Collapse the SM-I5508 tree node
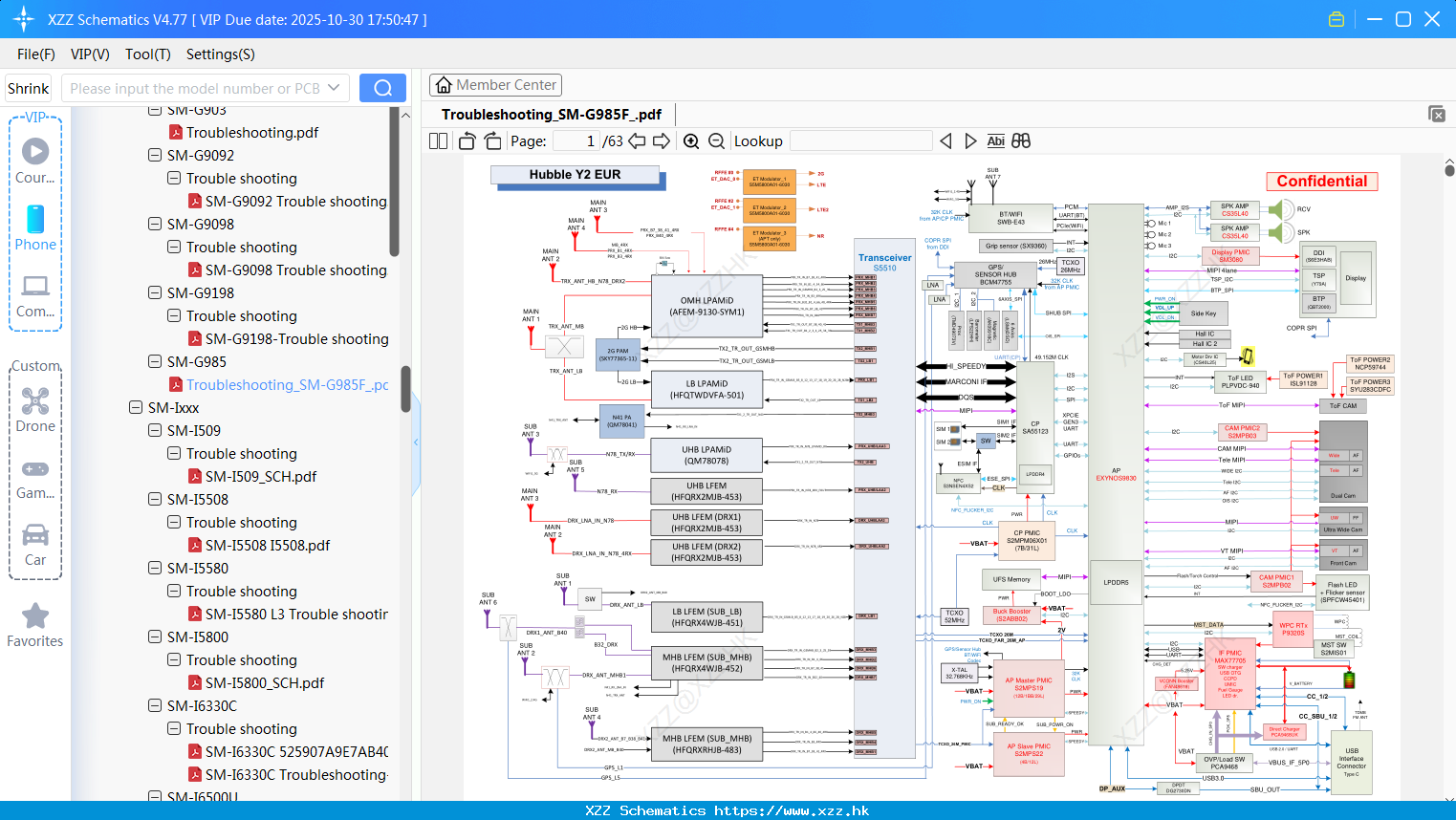The height and width of the screenshot is (820, 1456). click(155, 499)
